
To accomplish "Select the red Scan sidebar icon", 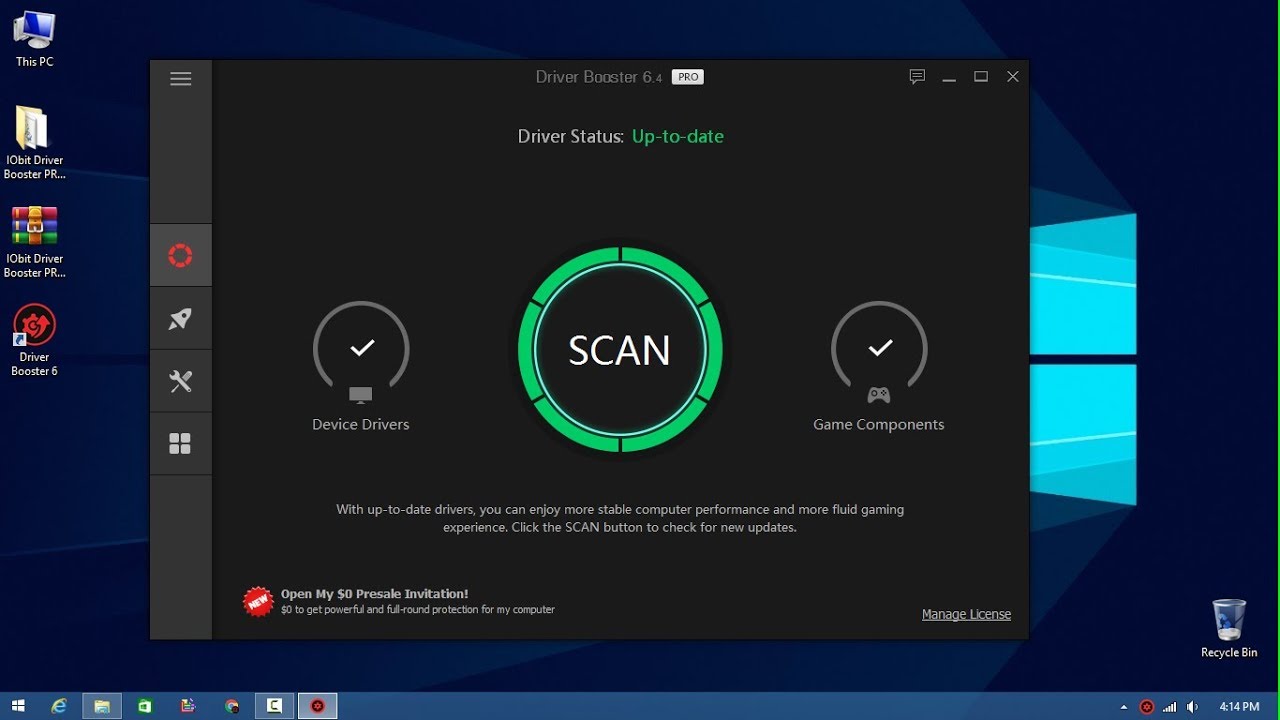I will point(181,255).
